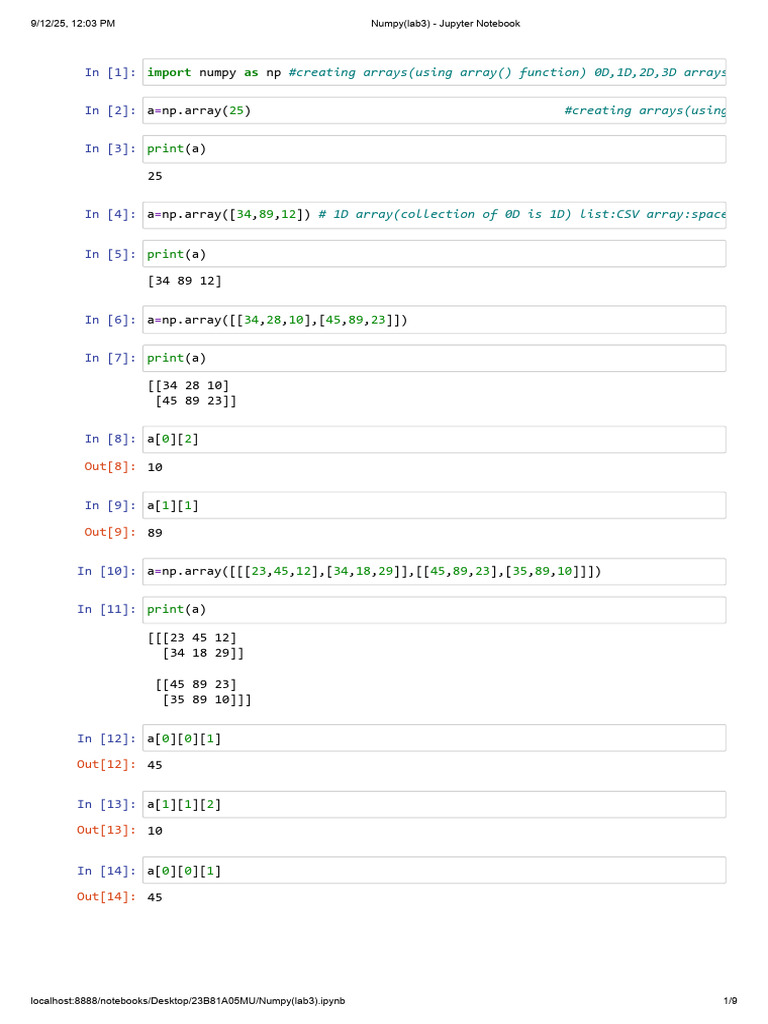Click the 3D output row [34 18 29]]
Screen dimensions: 768x1024
coord(203,652)
